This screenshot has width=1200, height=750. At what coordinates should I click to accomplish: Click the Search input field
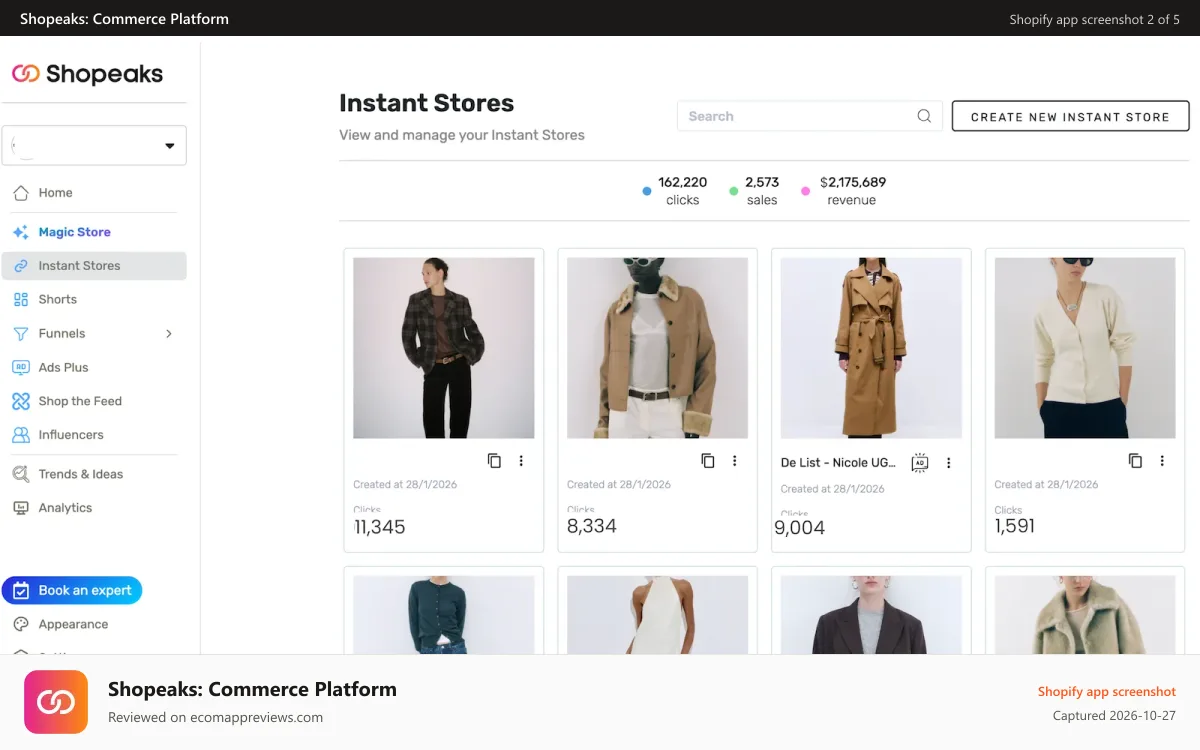click(810, 116)
